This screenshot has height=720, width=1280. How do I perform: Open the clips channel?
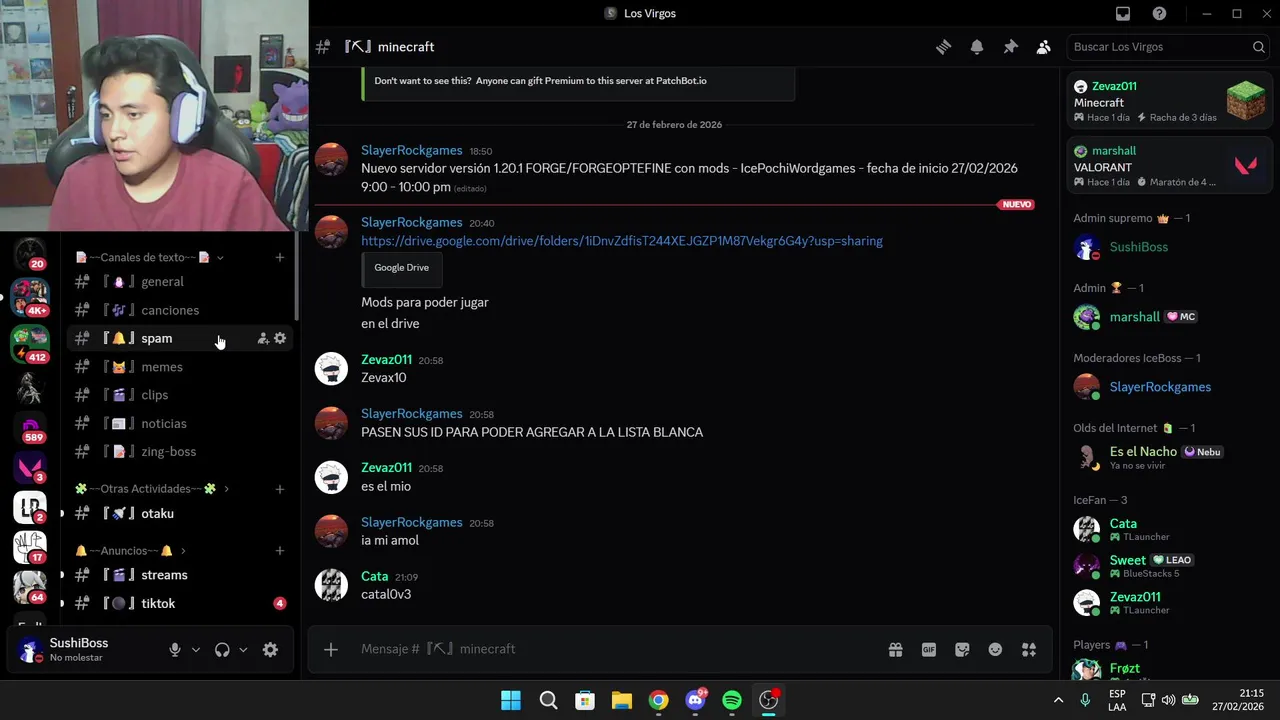pos(181,395)
